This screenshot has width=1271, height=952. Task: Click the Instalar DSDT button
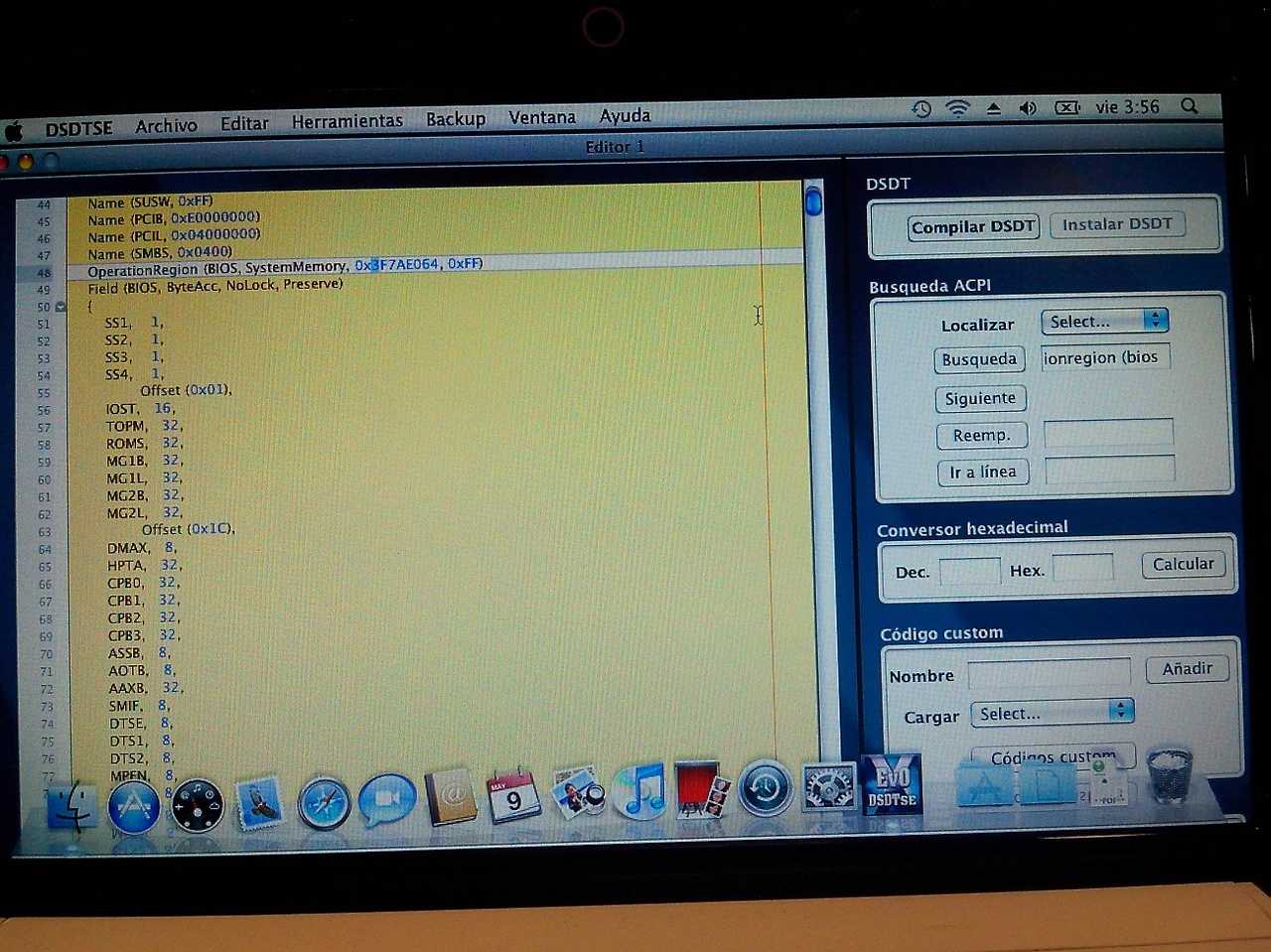(x=1117, y=224)
